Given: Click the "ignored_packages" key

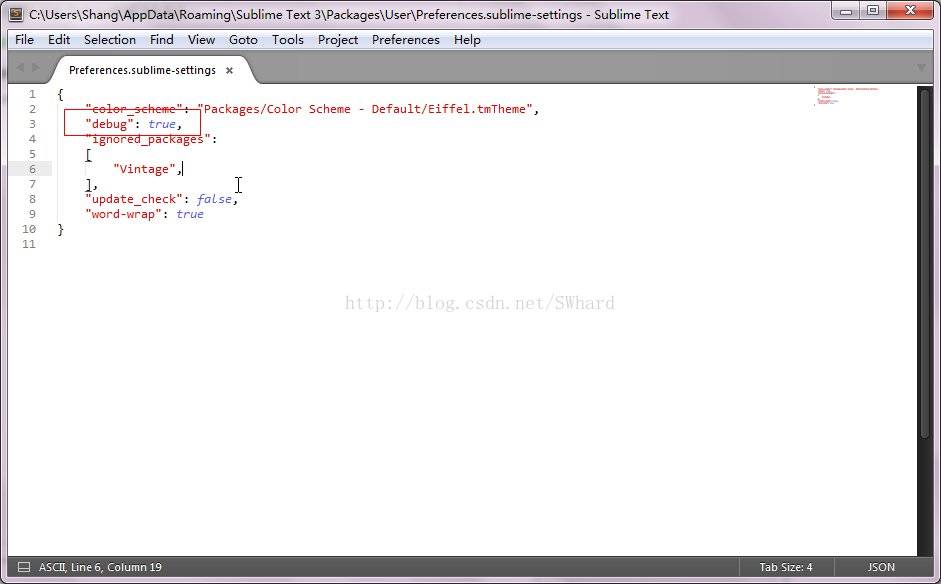Looking at the screenshot, I should click(148, 139).
